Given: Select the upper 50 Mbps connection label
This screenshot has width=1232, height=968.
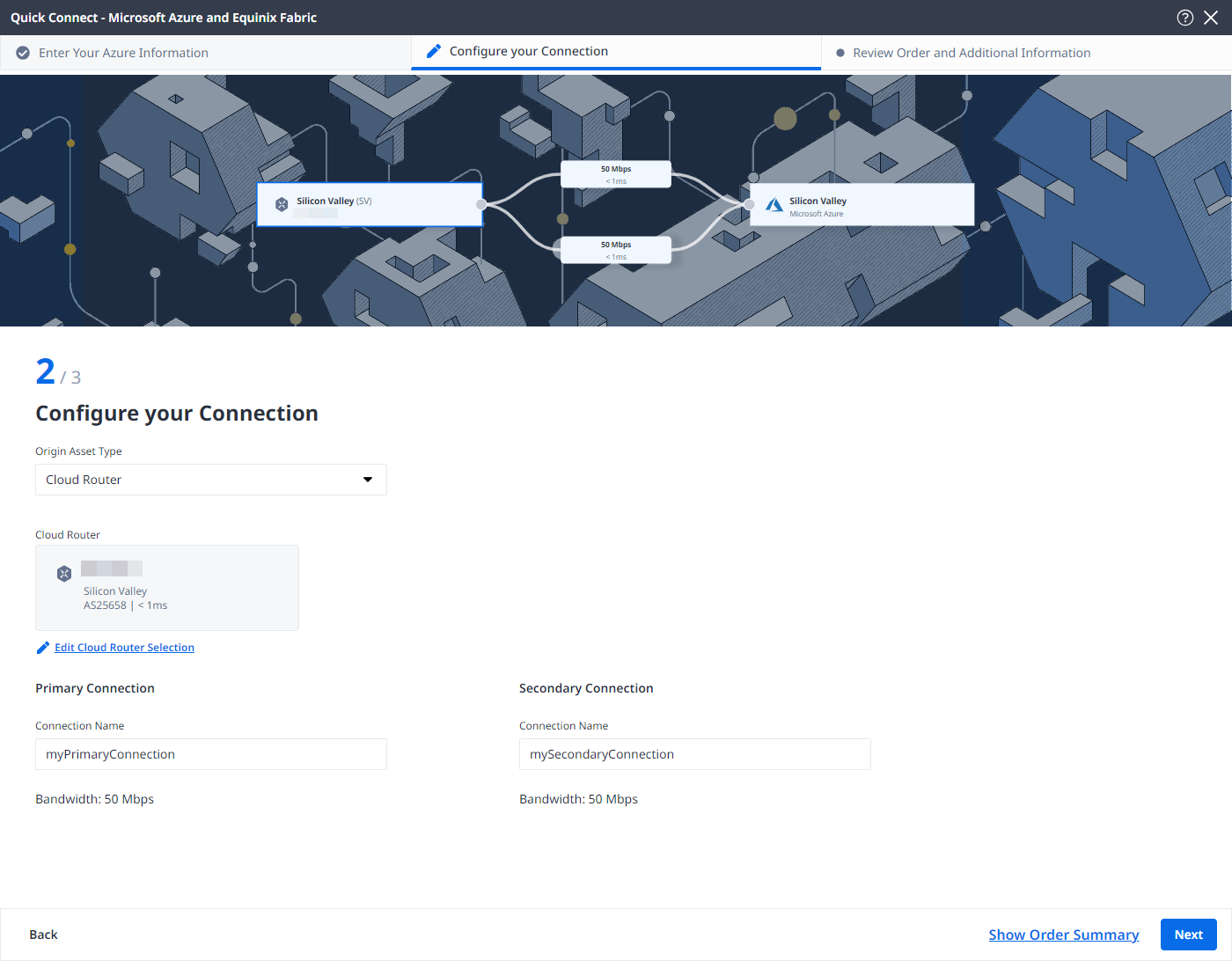Looking at the screenshot, I should tap(616, 174).
